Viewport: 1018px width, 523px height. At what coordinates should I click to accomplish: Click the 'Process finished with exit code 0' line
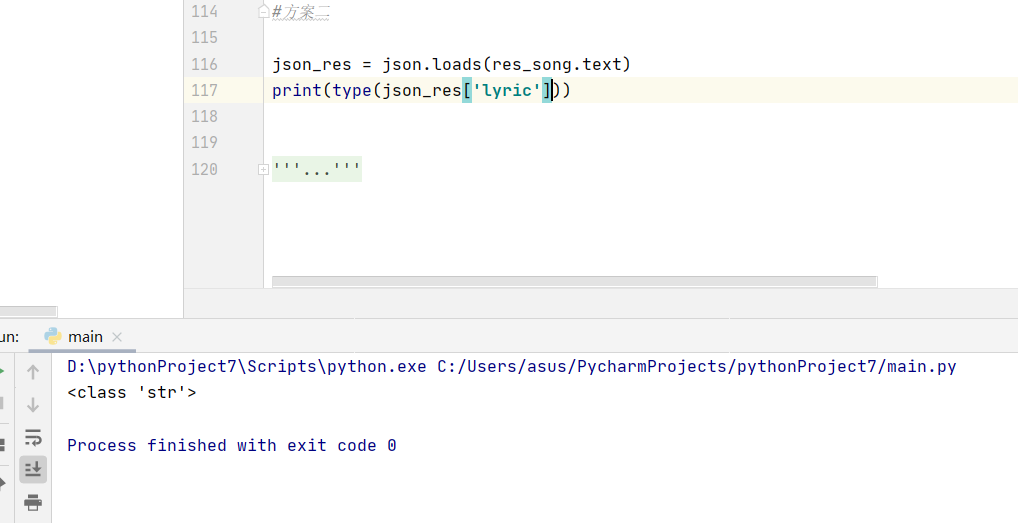(232, 445)
